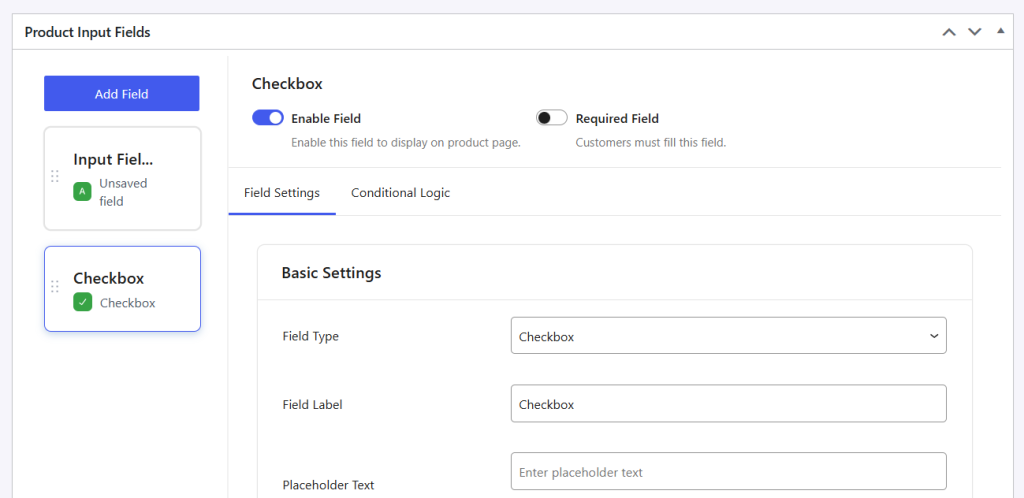Switch to the Conditional Logic tab
The width and height of the screenshot is (1024, 498).
point(400,193)
